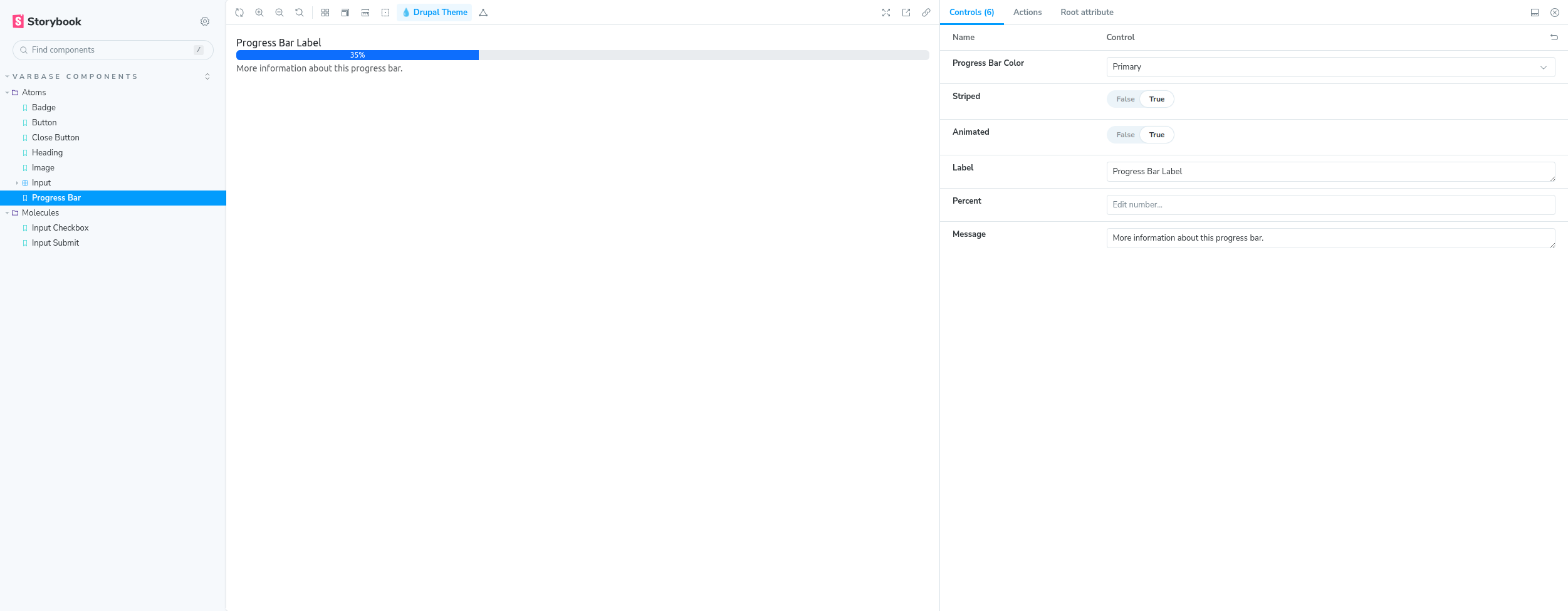Switch to the Actions tab
The image size is (1568, 611).
1027,12
